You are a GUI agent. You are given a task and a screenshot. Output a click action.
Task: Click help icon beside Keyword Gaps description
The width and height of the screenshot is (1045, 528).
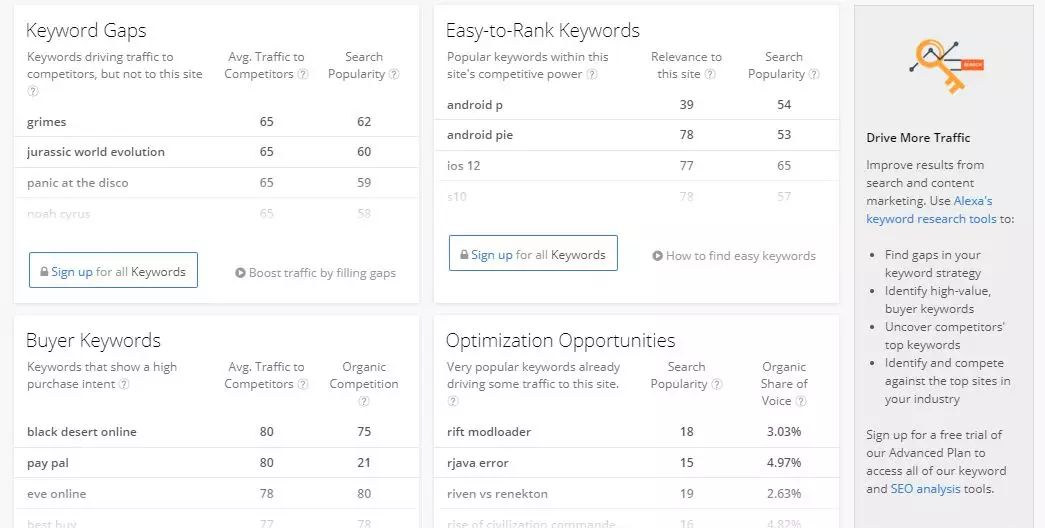33,91
